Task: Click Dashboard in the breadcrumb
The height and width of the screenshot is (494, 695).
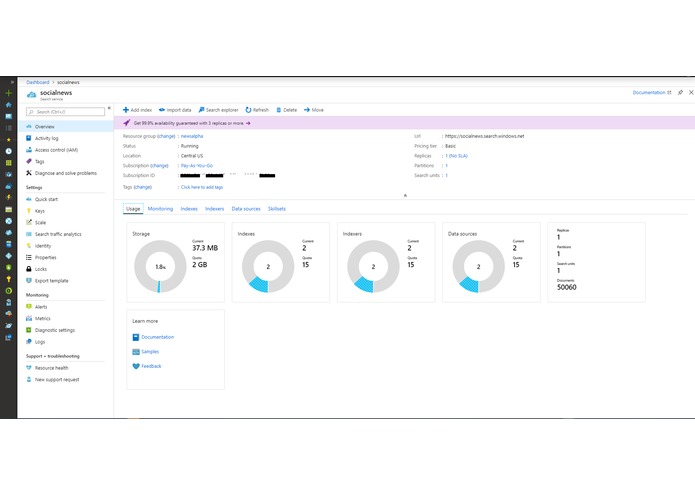Action: click(x=38, y=82)
